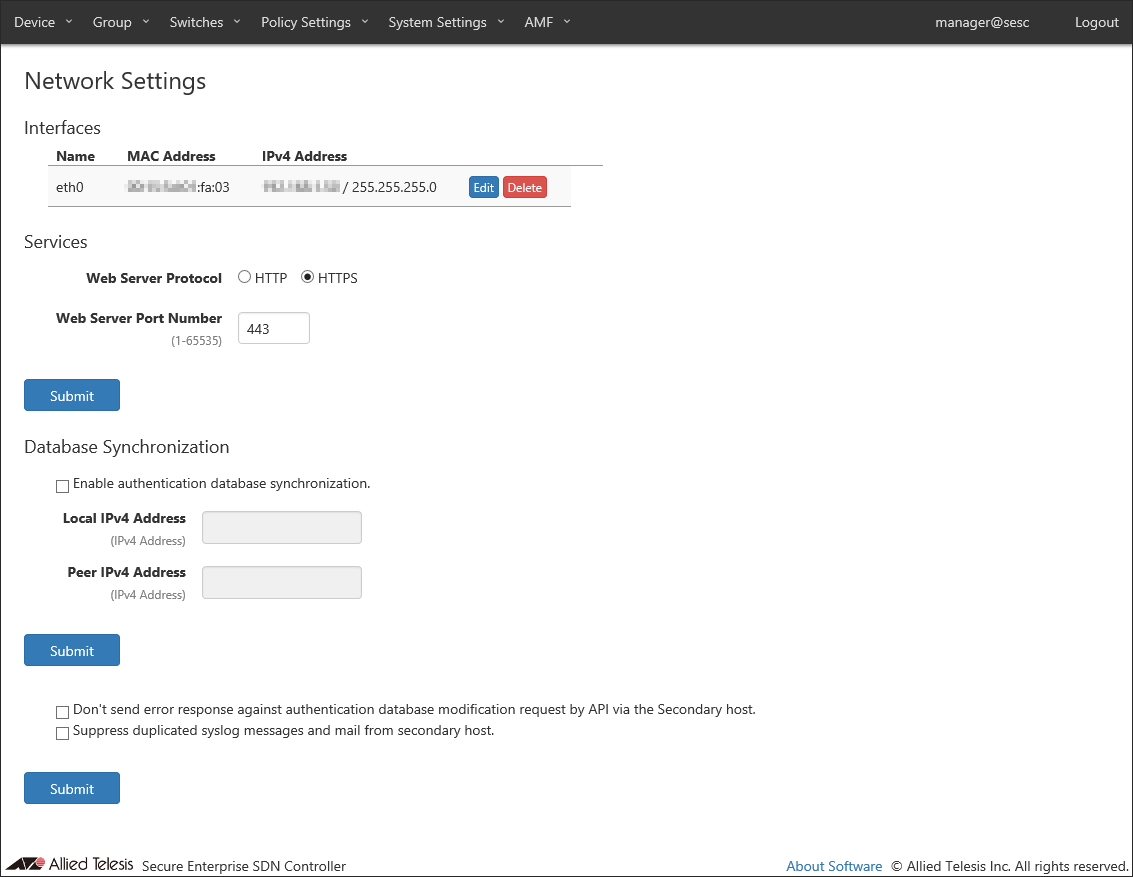The image size is (1133, 877).
Task: Check Suppress duplicated syslog messages option
Action: (x=62, y=733)
